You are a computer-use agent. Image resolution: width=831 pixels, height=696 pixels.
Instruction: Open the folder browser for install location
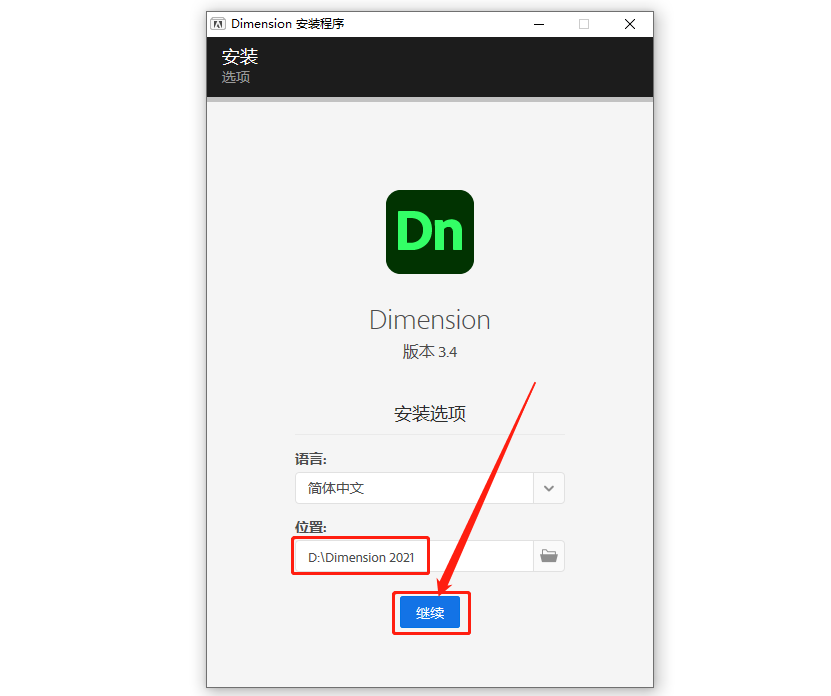pos(548,556)
